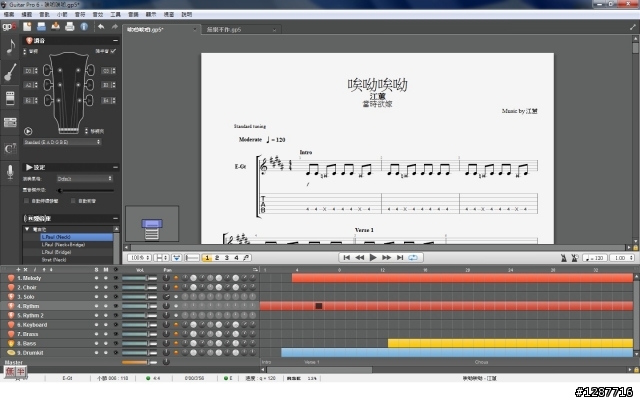Create a new document with the New File icon

coord(27,27)
